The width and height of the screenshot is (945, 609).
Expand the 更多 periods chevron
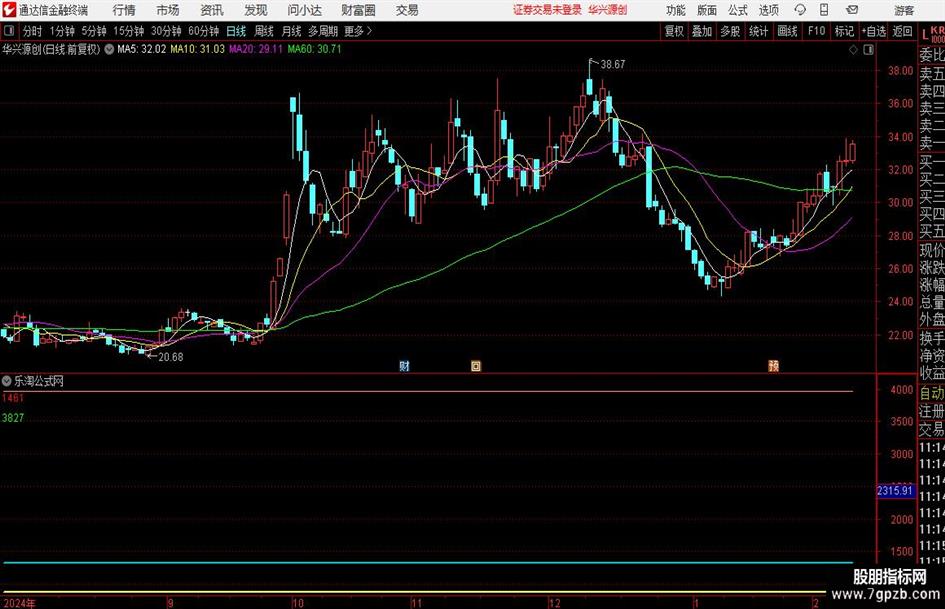pyautogui.click(x=369, y=31)
